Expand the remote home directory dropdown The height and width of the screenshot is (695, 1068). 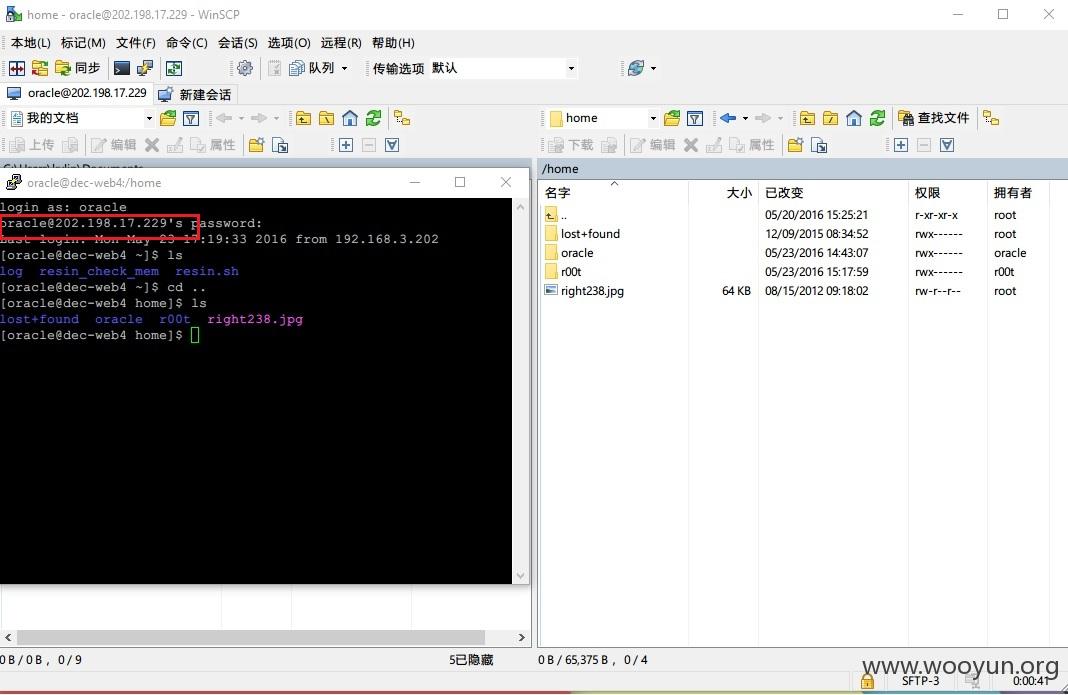653,119
